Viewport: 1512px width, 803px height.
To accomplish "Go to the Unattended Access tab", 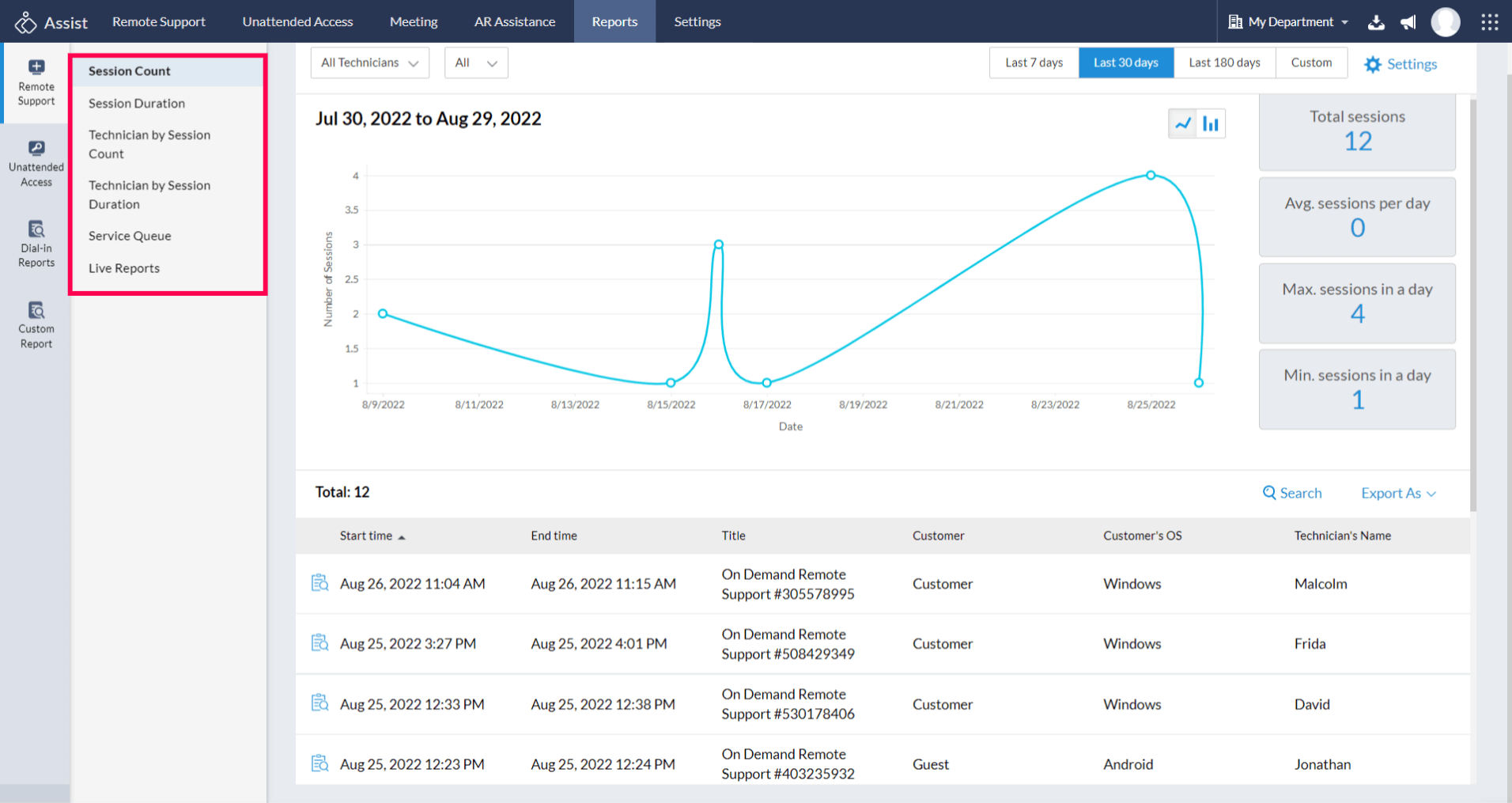I will click(297, 22).
